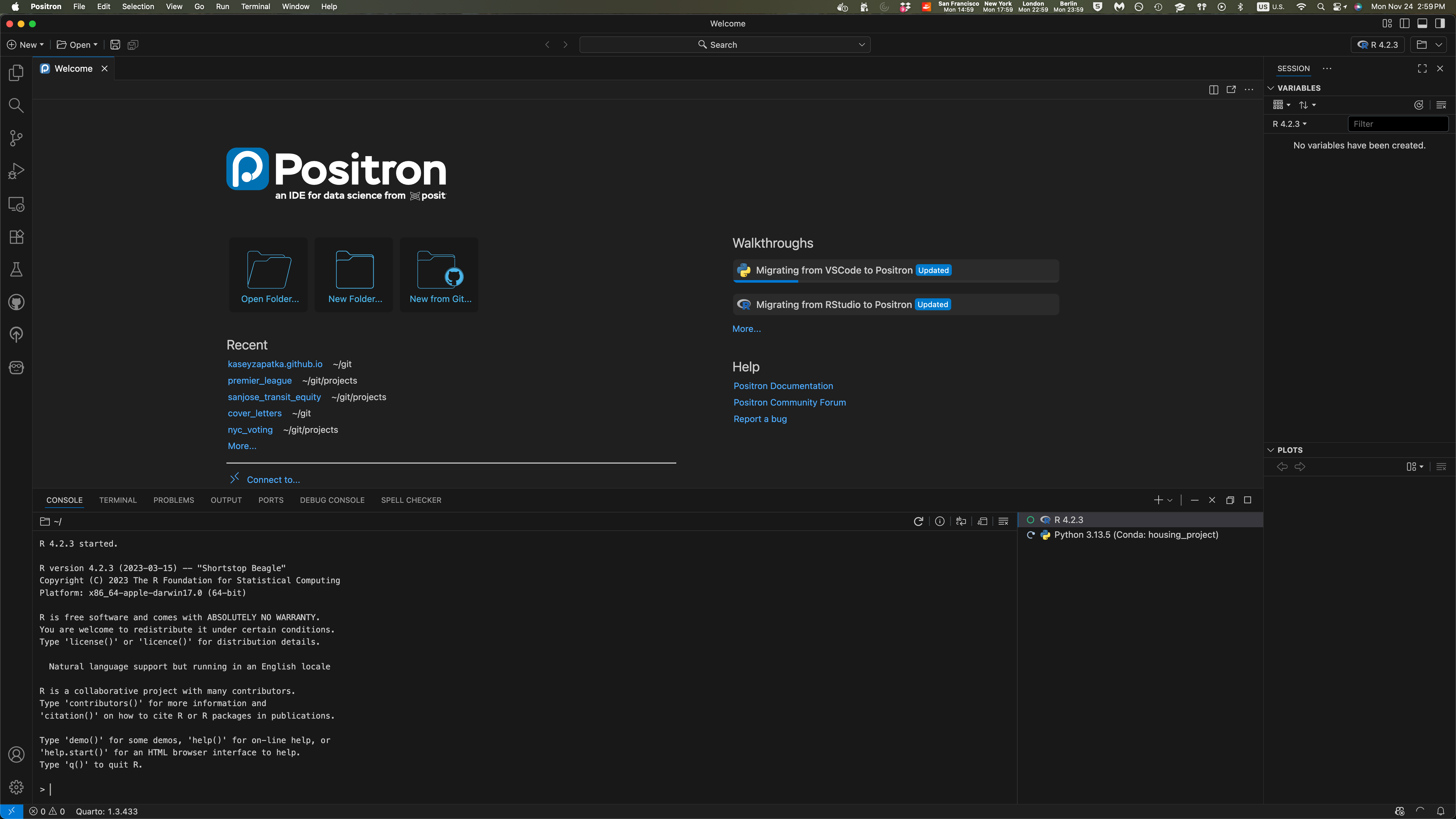
Task: Open the Source Control sidebar icon
Action: click(x=16, y=137)
